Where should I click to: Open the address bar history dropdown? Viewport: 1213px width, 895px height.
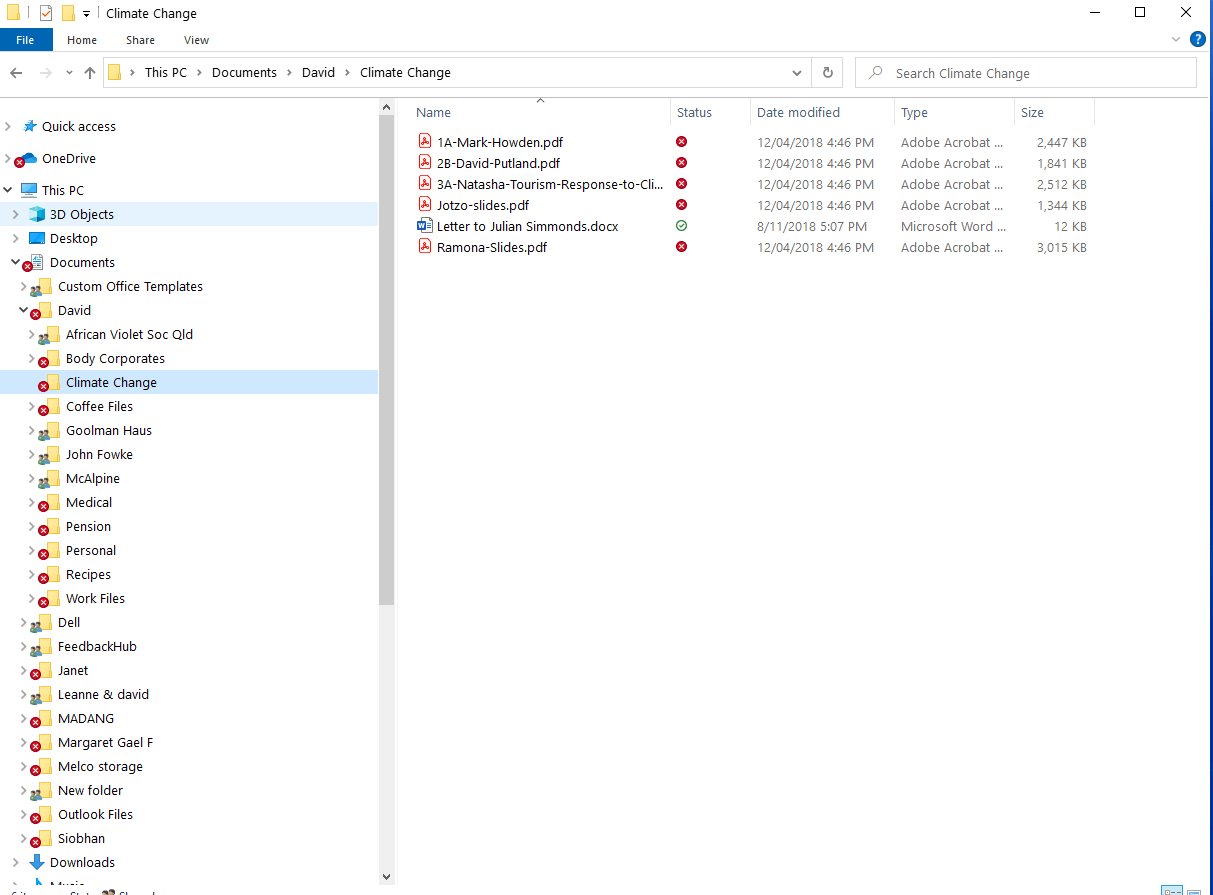point(797,73)
